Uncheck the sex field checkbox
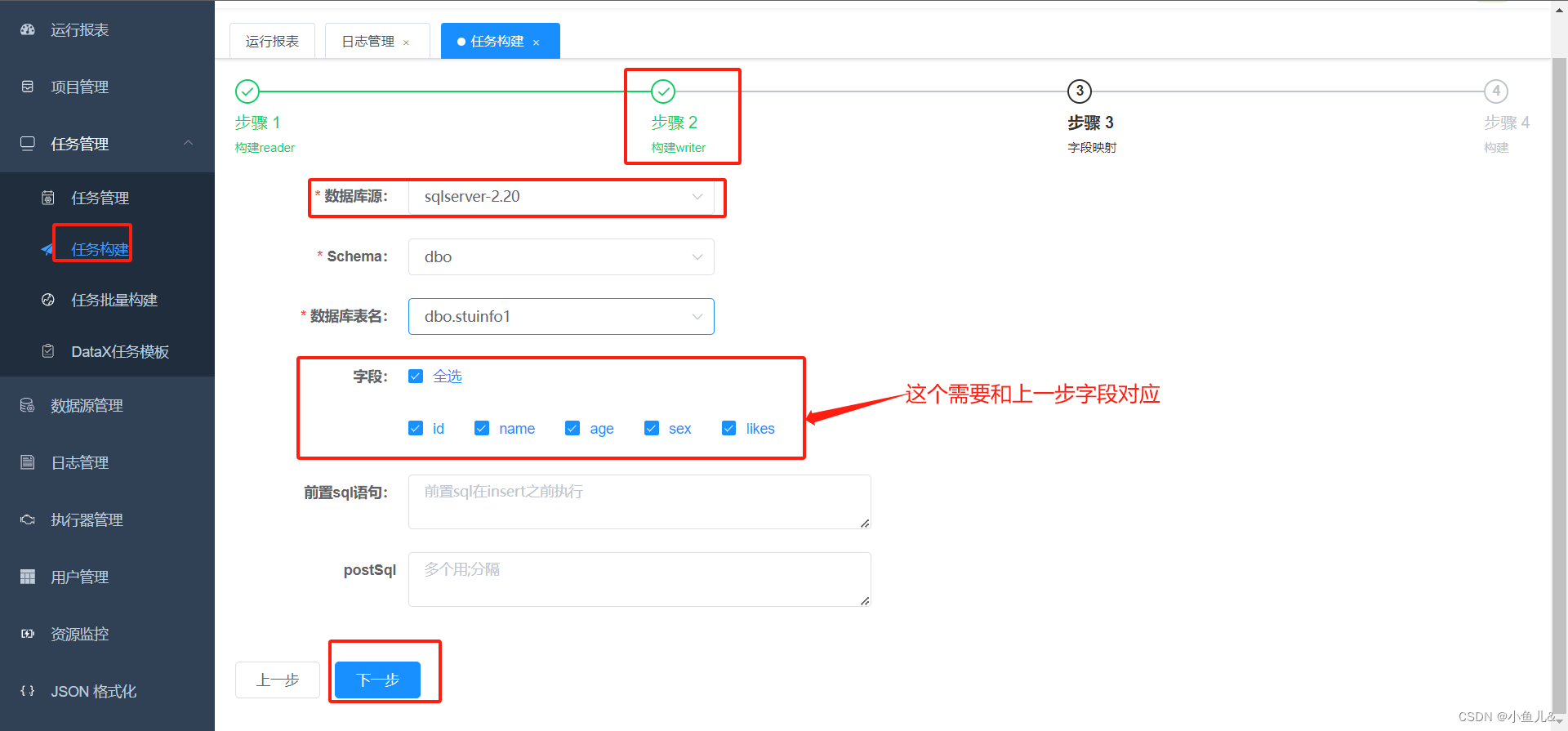The width and height of the screenshot is (1568, 731). 652,429
